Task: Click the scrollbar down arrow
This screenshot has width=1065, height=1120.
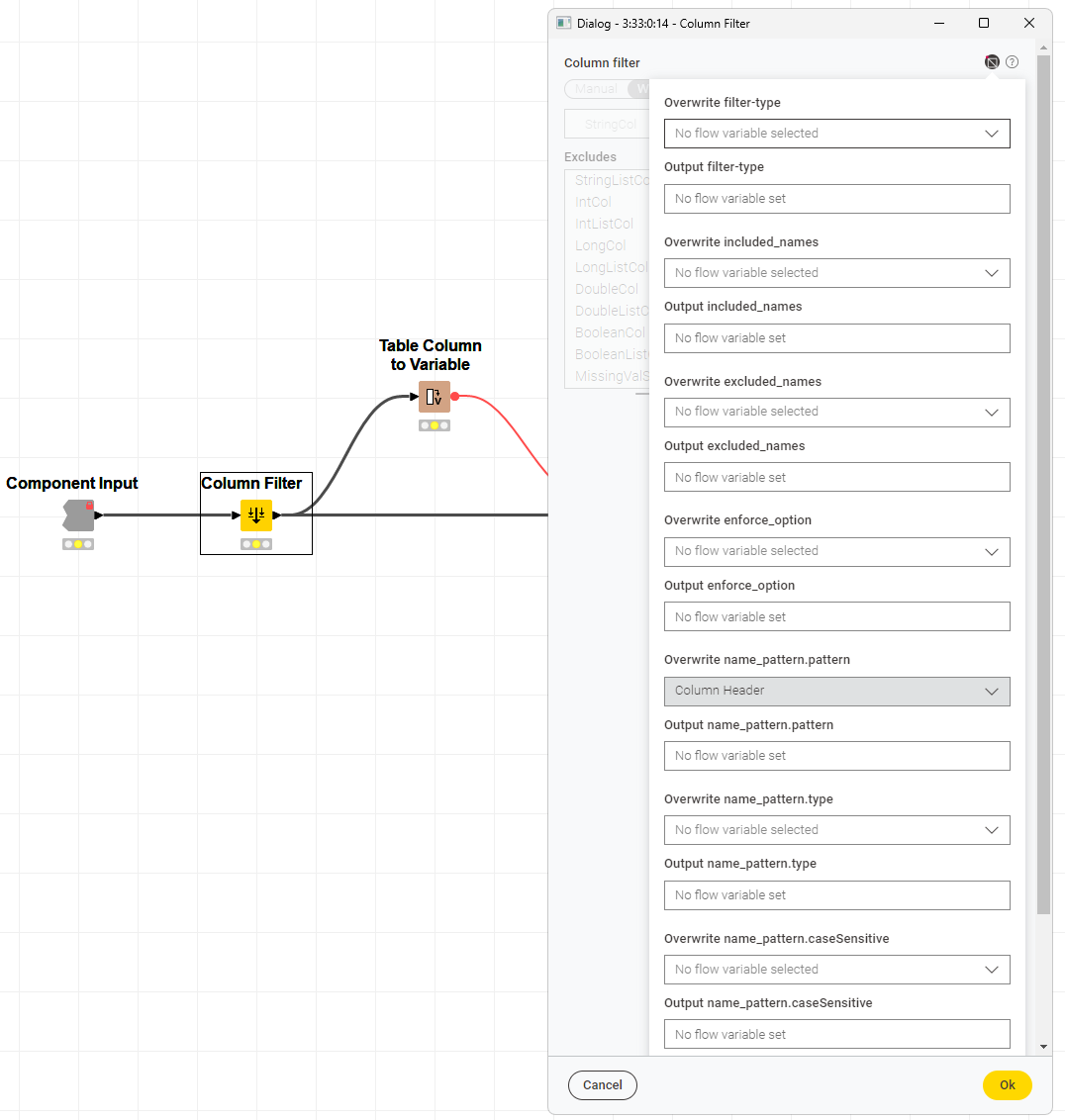Action: 1043,1047
